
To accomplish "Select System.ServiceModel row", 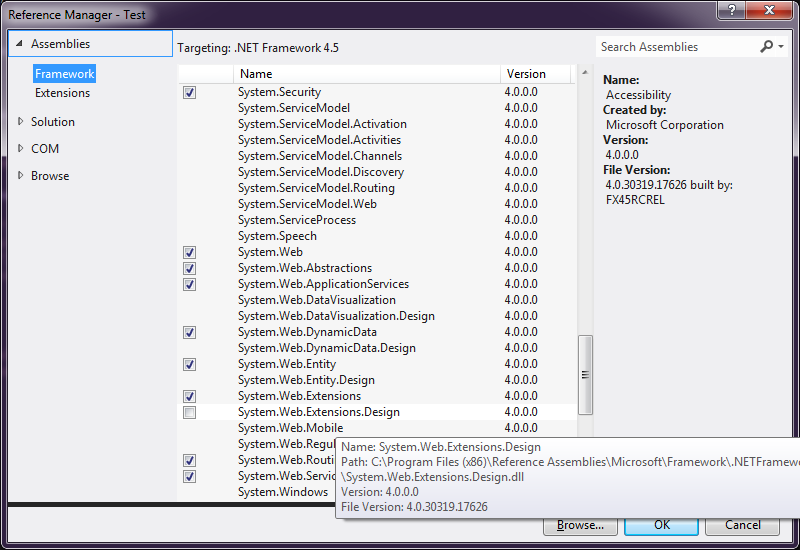I will pos(377,108).
